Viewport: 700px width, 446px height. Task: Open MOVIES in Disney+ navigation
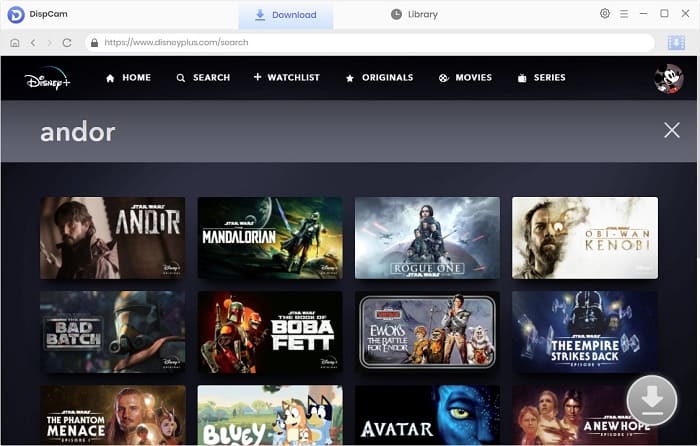pos(465,78)
